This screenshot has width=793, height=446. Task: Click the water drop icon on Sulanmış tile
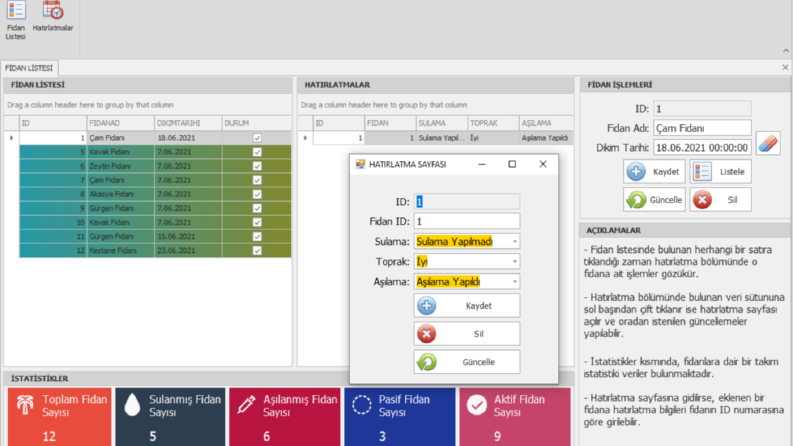pos(132,405)
